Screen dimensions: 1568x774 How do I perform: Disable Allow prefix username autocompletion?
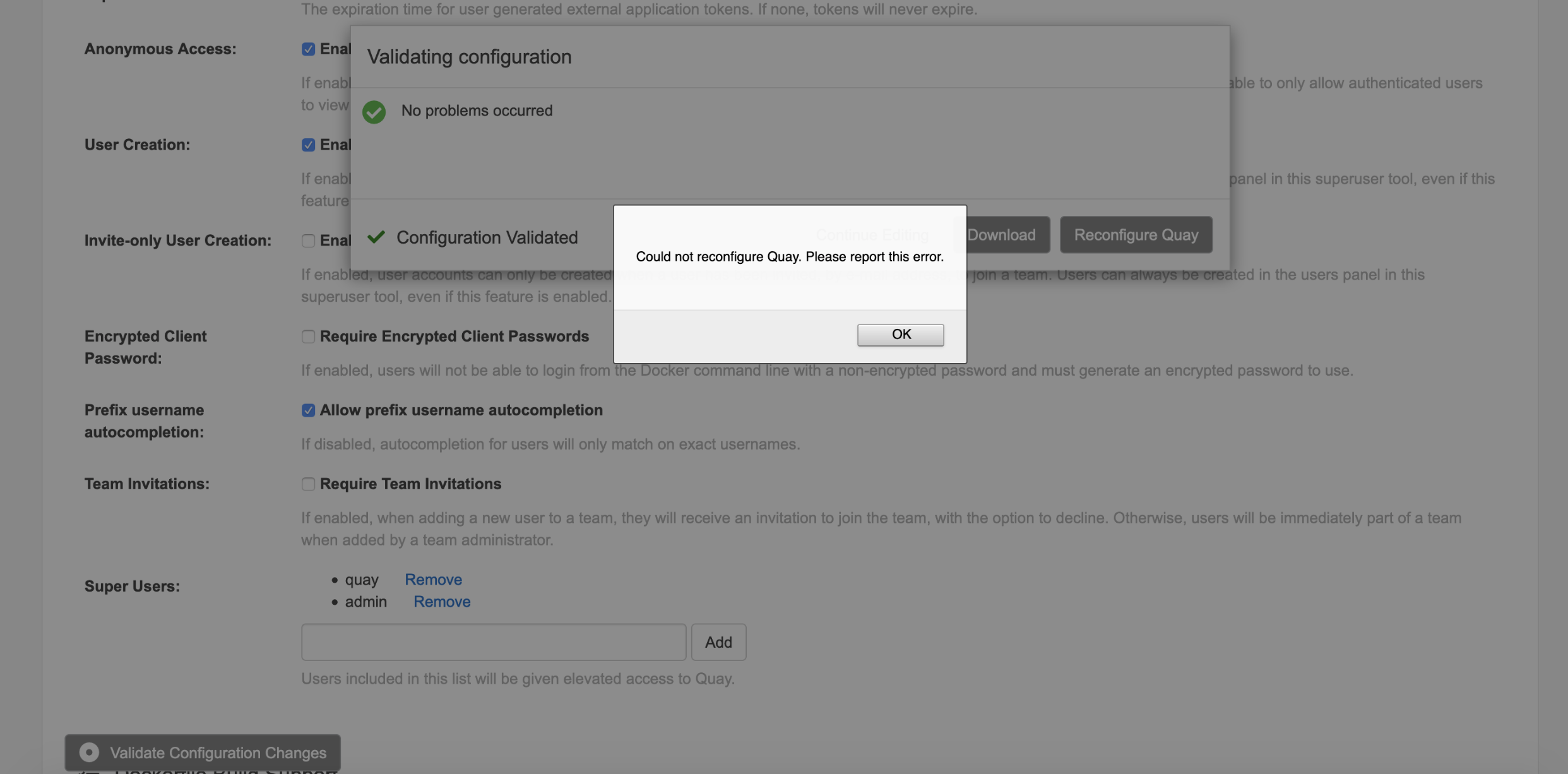[308, 410]
